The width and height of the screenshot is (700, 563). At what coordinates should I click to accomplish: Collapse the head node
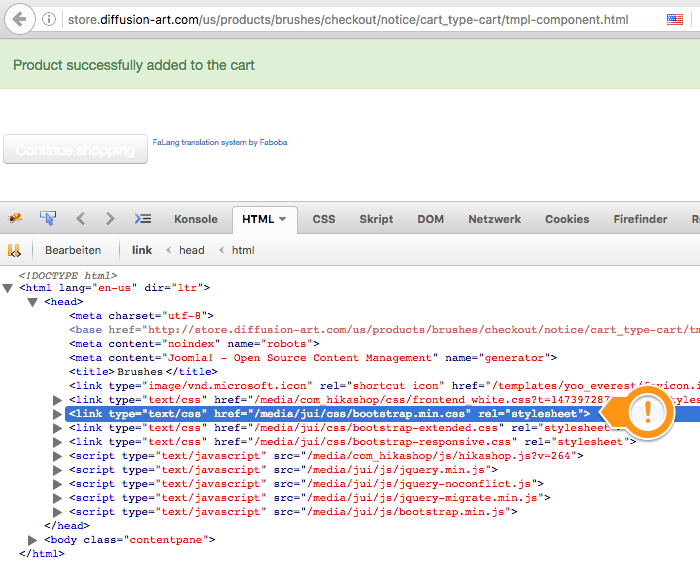coord(32,302)
